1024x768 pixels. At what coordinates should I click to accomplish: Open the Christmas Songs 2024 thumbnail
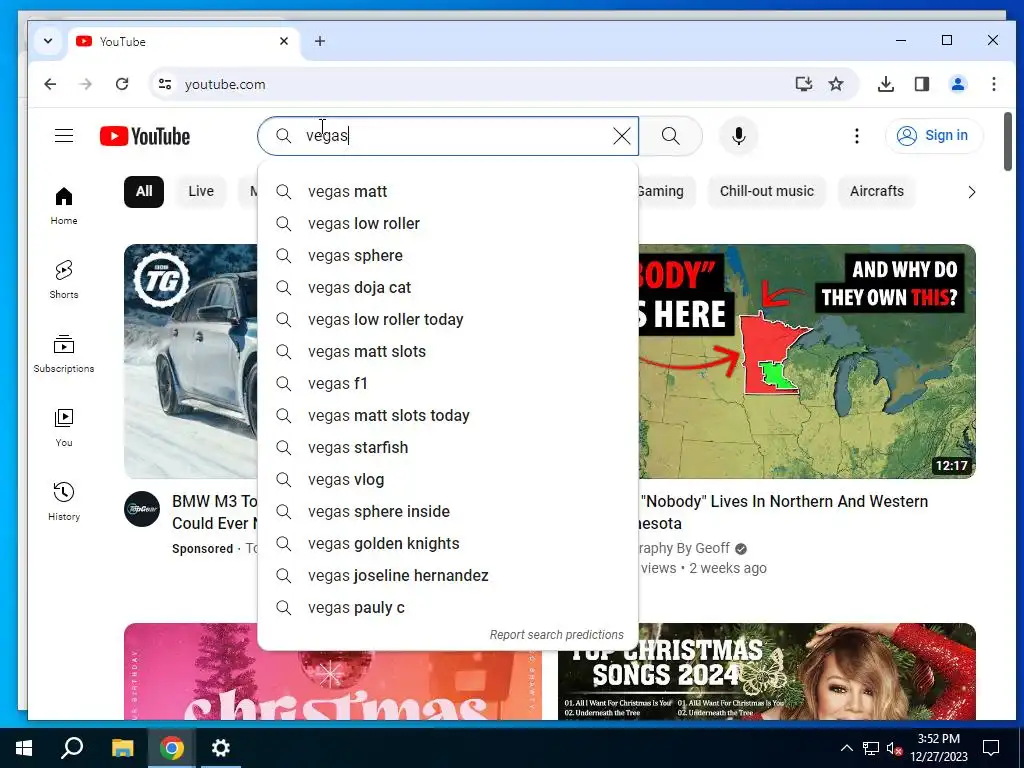767,671
